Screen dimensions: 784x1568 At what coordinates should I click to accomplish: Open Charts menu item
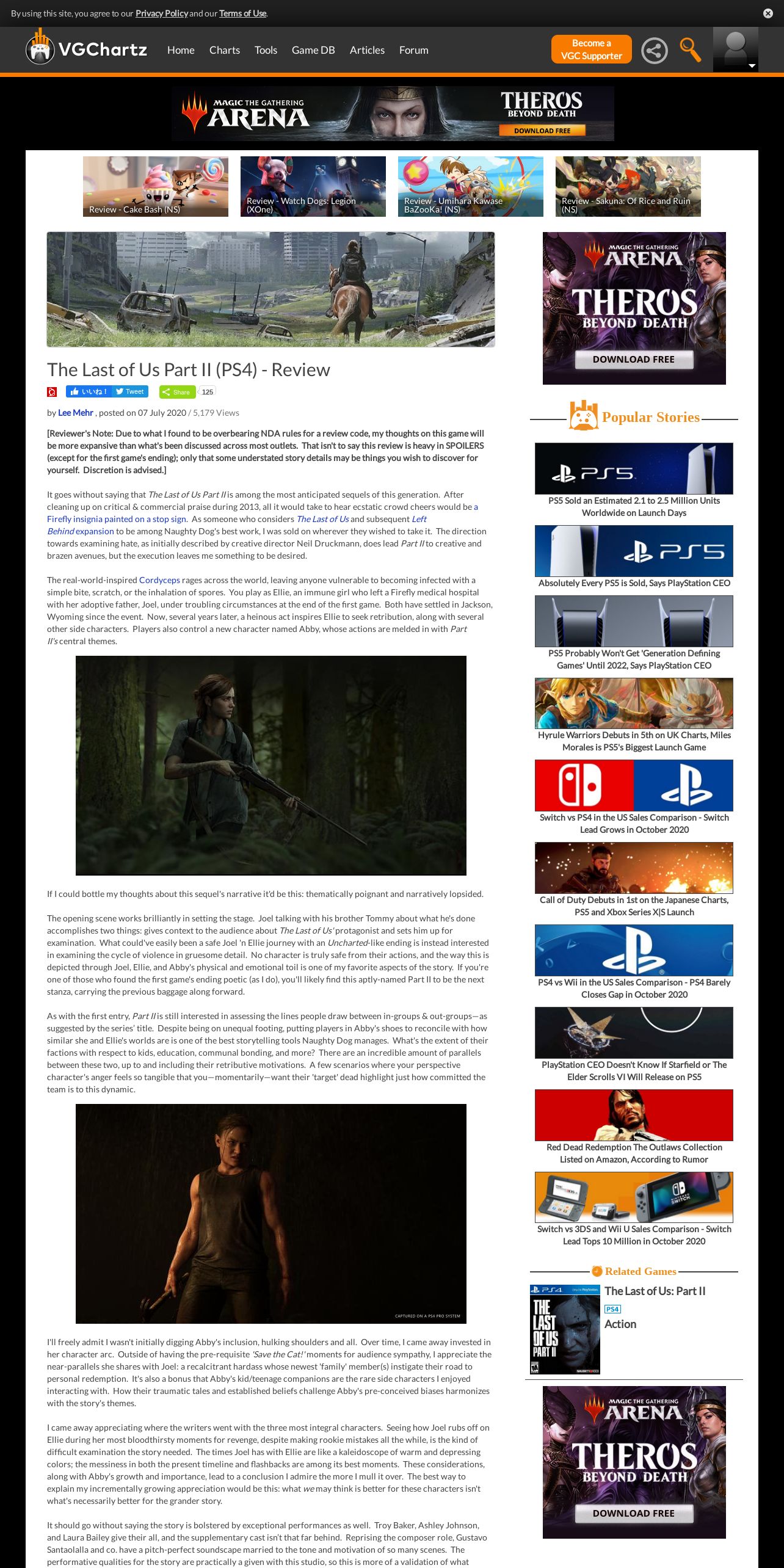click(x=225, y=50)
